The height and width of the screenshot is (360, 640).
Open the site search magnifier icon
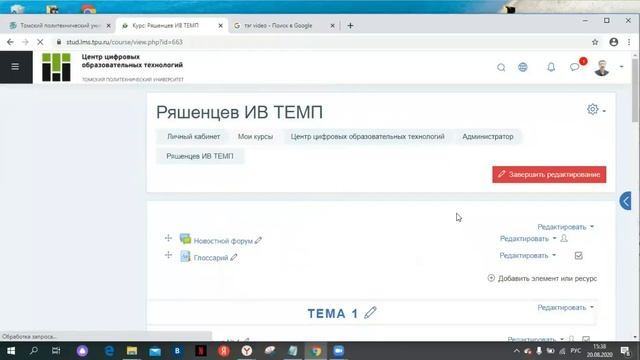[501, 67]
